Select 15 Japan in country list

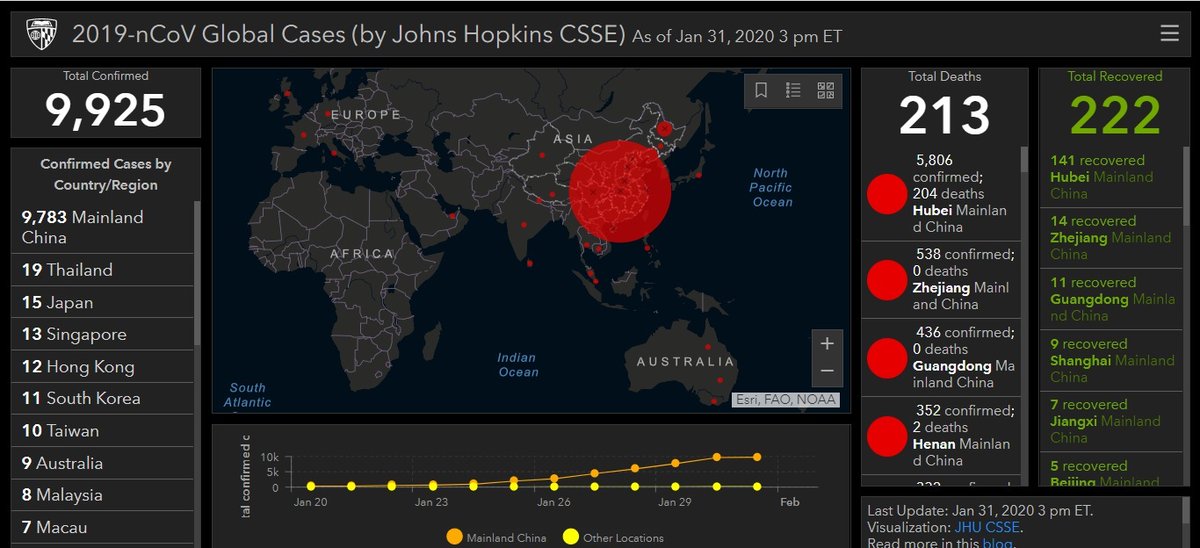[x=102, y=302]
